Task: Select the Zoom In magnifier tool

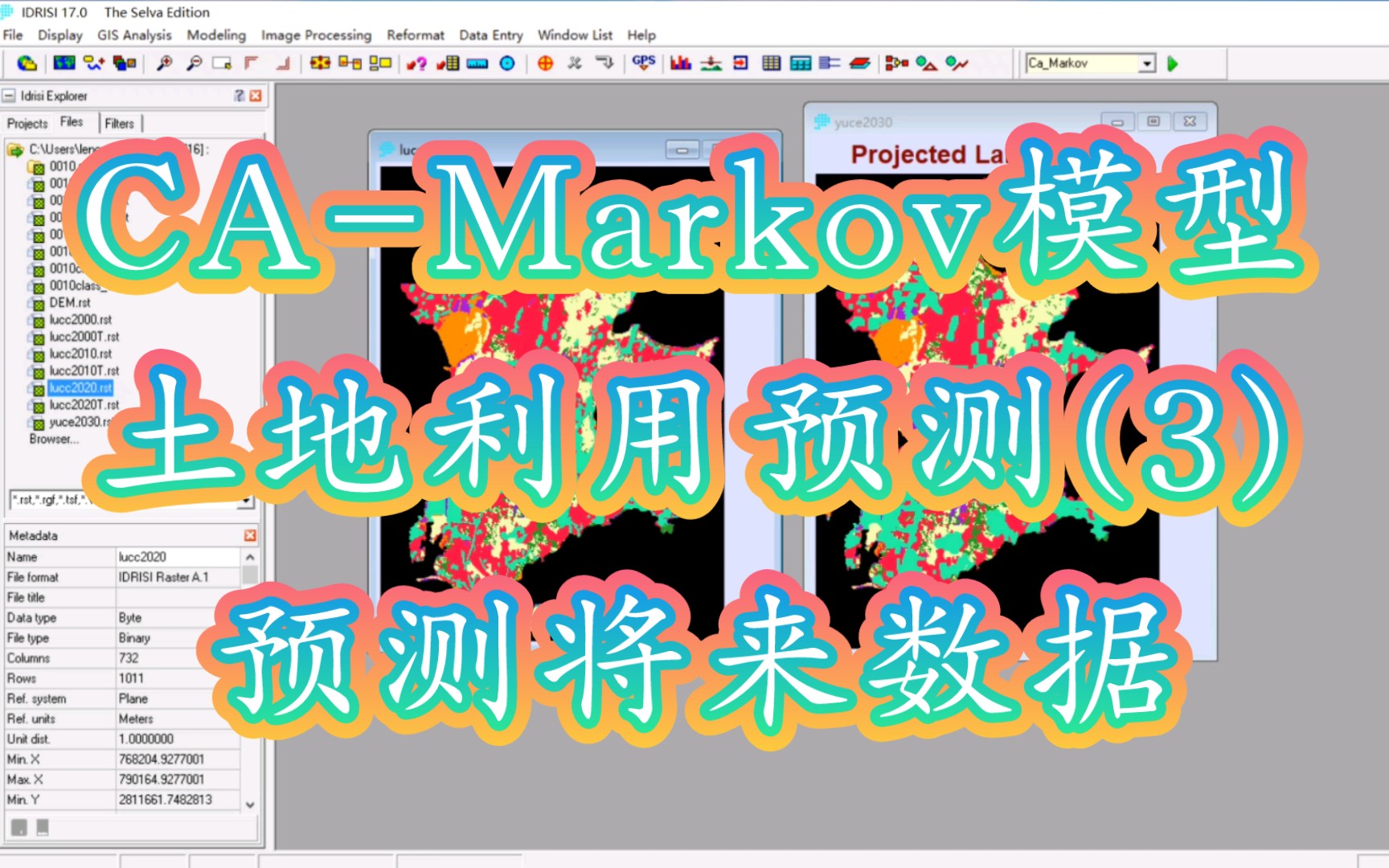Action: click(x=165, y=63)
